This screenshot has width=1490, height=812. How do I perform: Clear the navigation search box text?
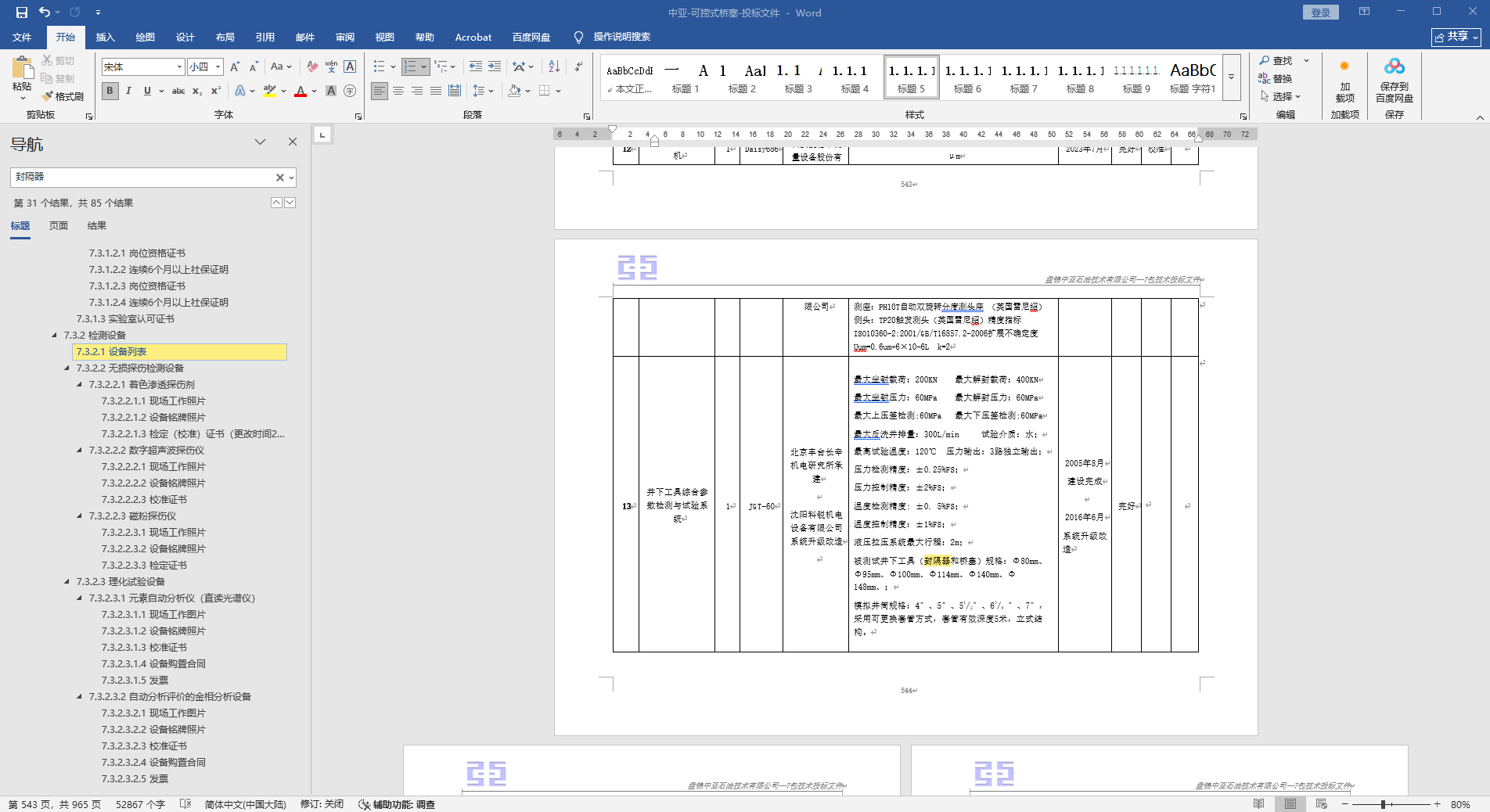point(279,178)
